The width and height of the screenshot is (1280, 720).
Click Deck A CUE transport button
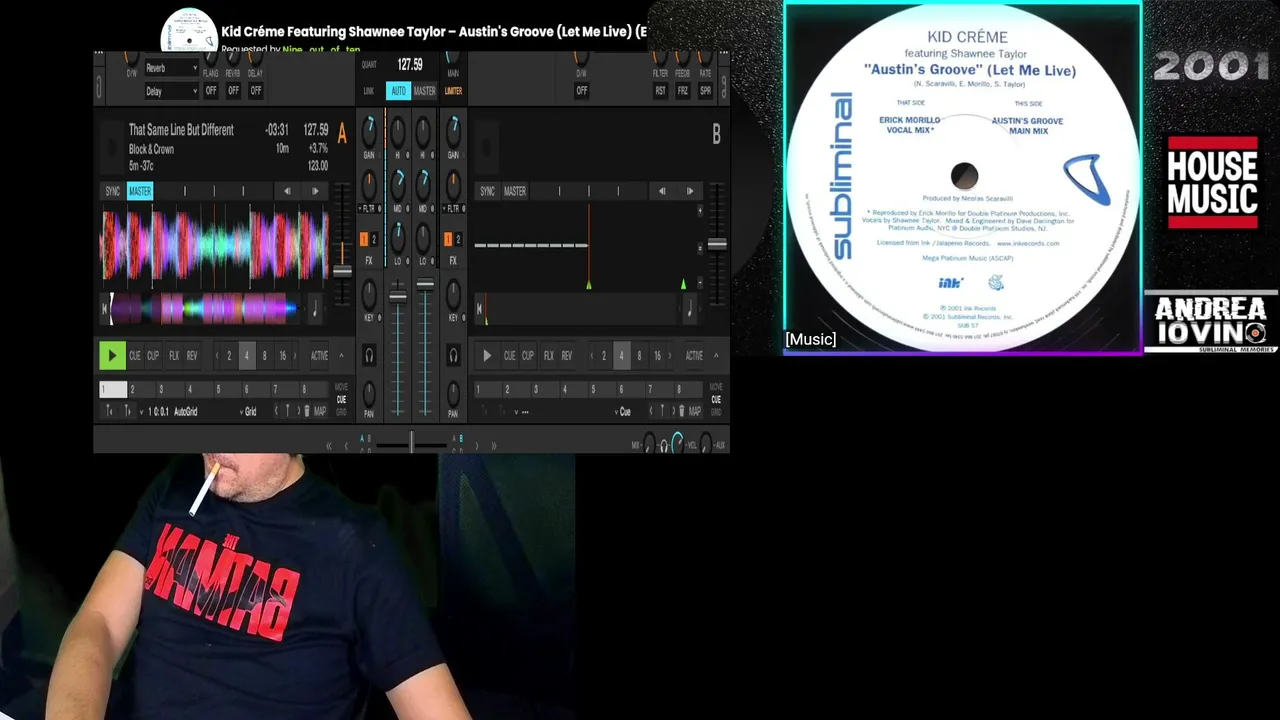pos(135,356)
